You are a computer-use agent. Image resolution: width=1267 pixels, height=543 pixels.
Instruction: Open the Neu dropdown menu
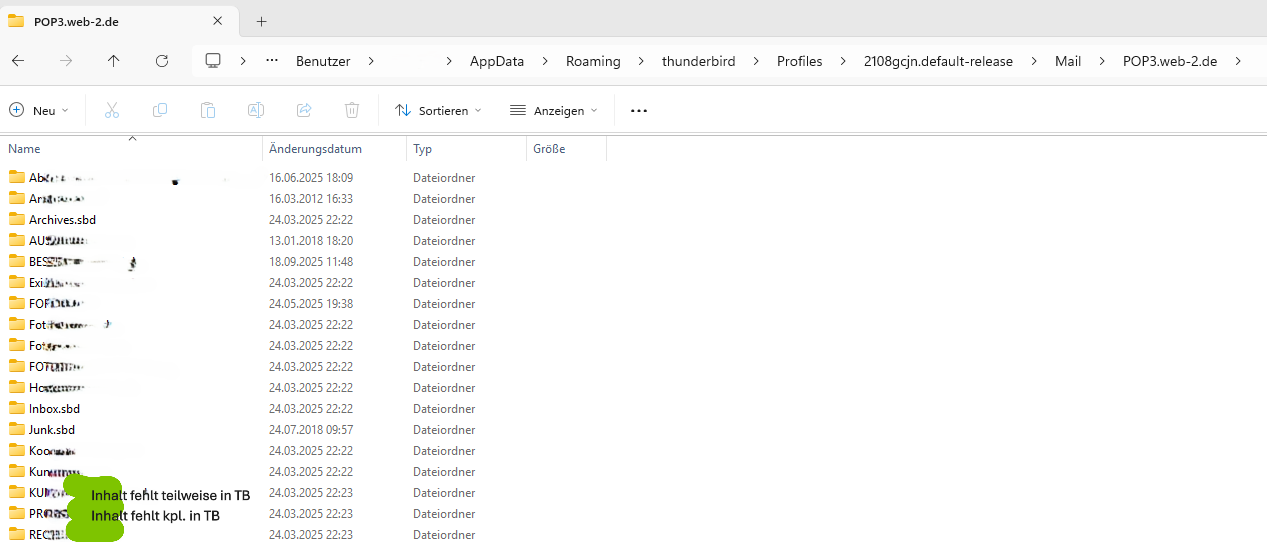point(39,110)
